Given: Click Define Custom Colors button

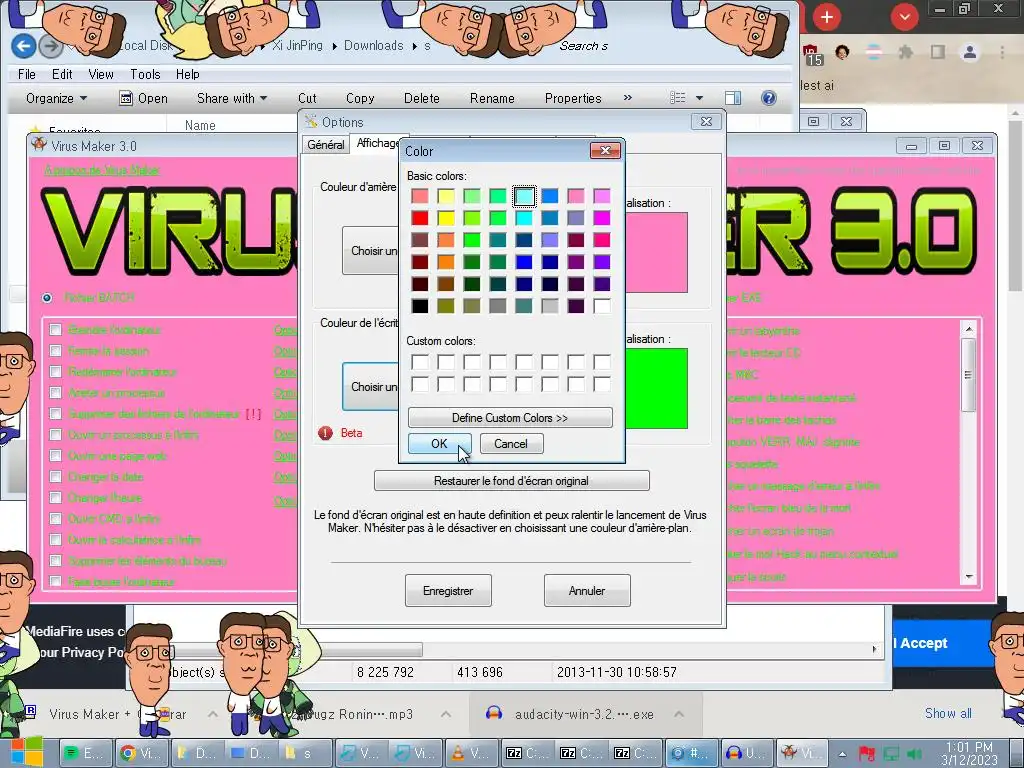Looking at the screenshot, I should coord(510,417).
